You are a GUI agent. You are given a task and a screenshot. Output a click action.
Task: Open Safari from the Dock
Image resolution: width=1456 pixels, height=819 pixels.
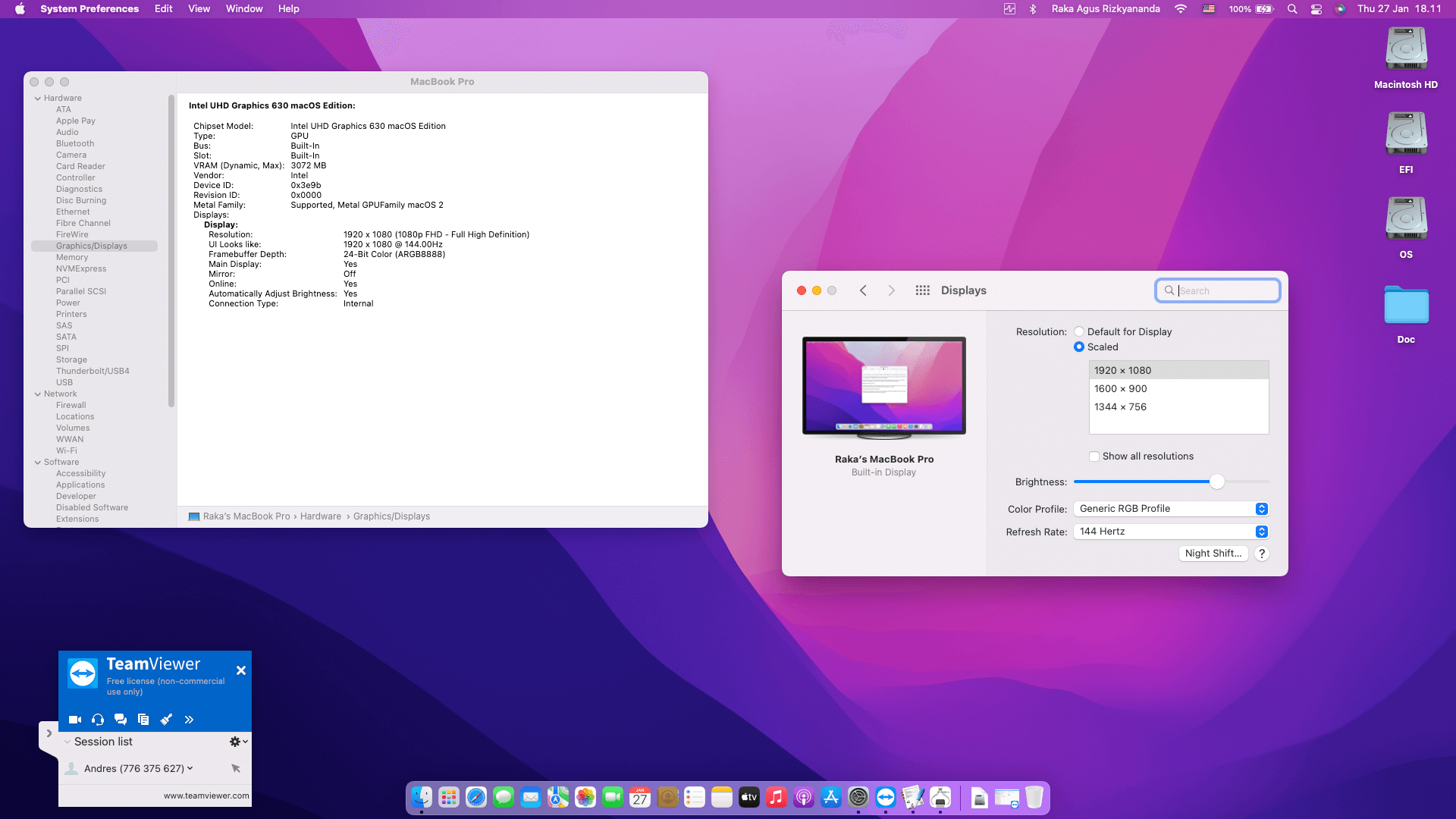[x=476, y=797]
